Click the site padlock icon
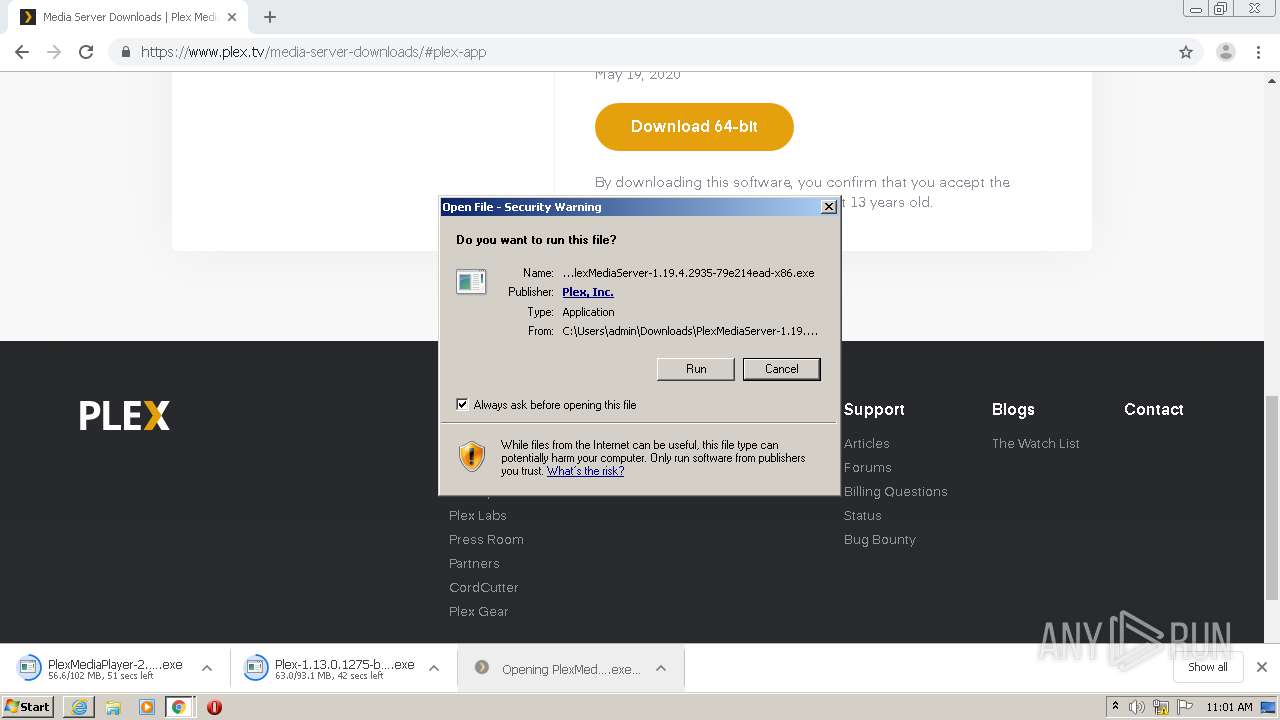 pos(125,52)
